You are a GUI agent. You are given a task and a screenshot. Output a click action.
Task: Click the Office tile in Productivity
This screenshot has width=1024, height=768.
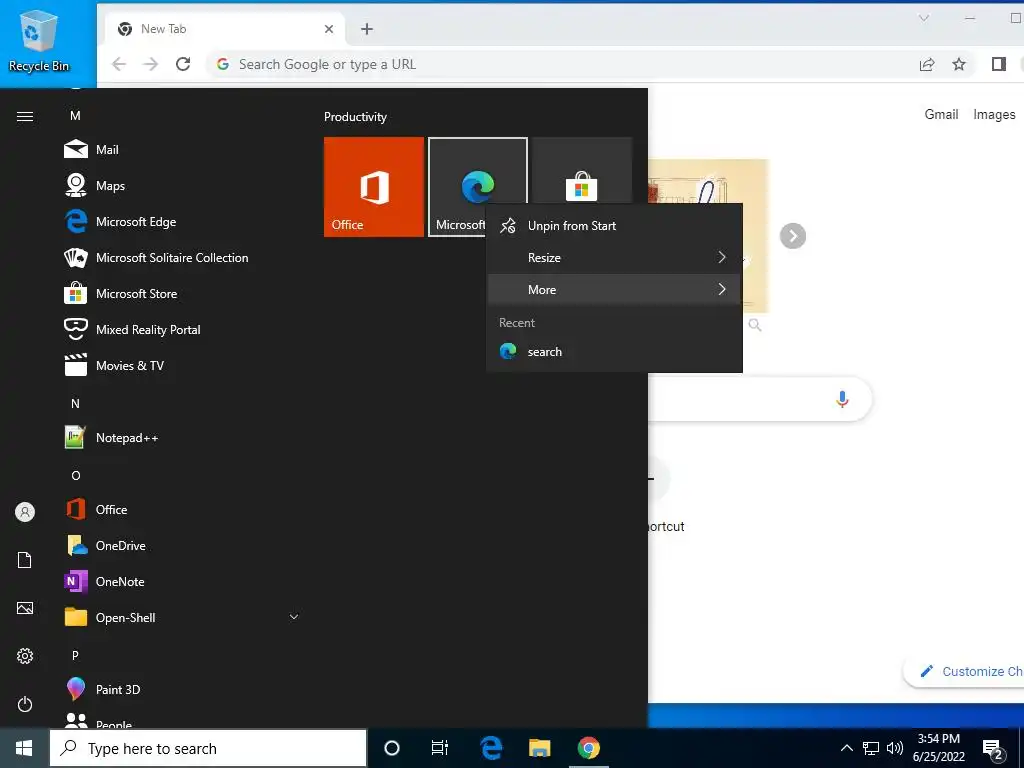coord(374,187)
